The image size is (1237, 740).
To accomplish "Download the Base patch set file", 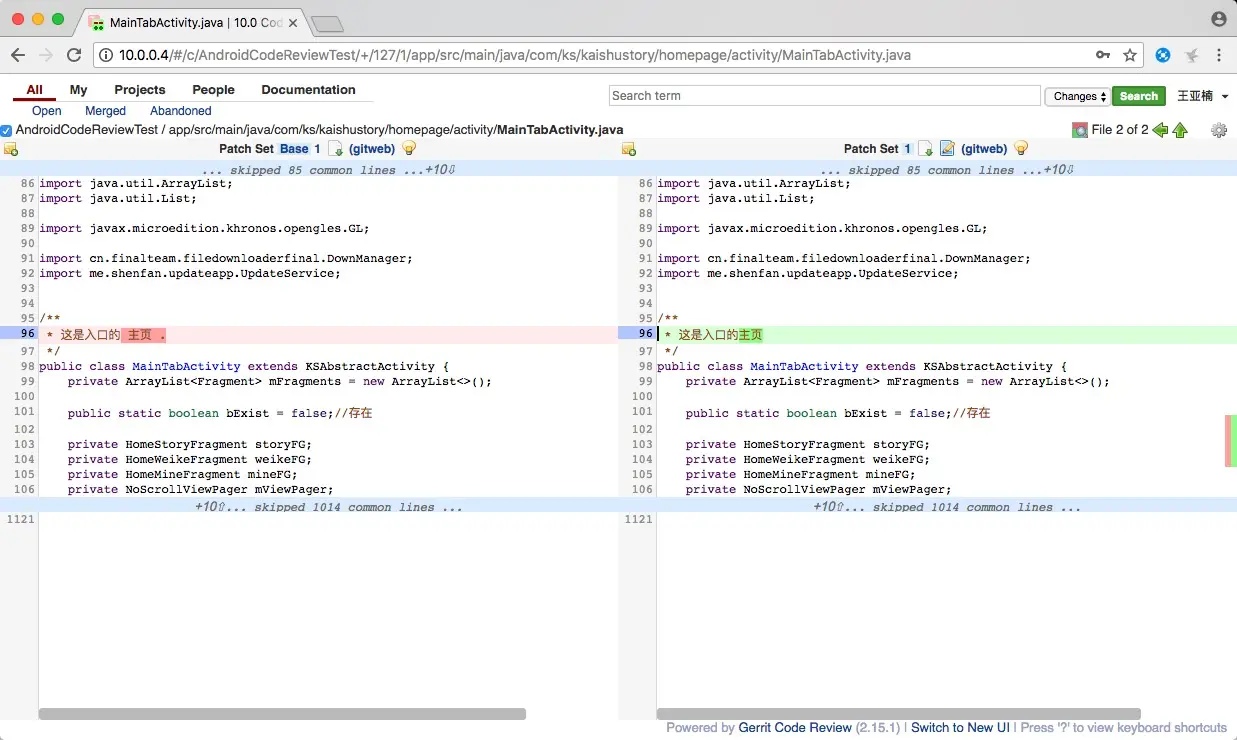I will (x=336, y=149).
